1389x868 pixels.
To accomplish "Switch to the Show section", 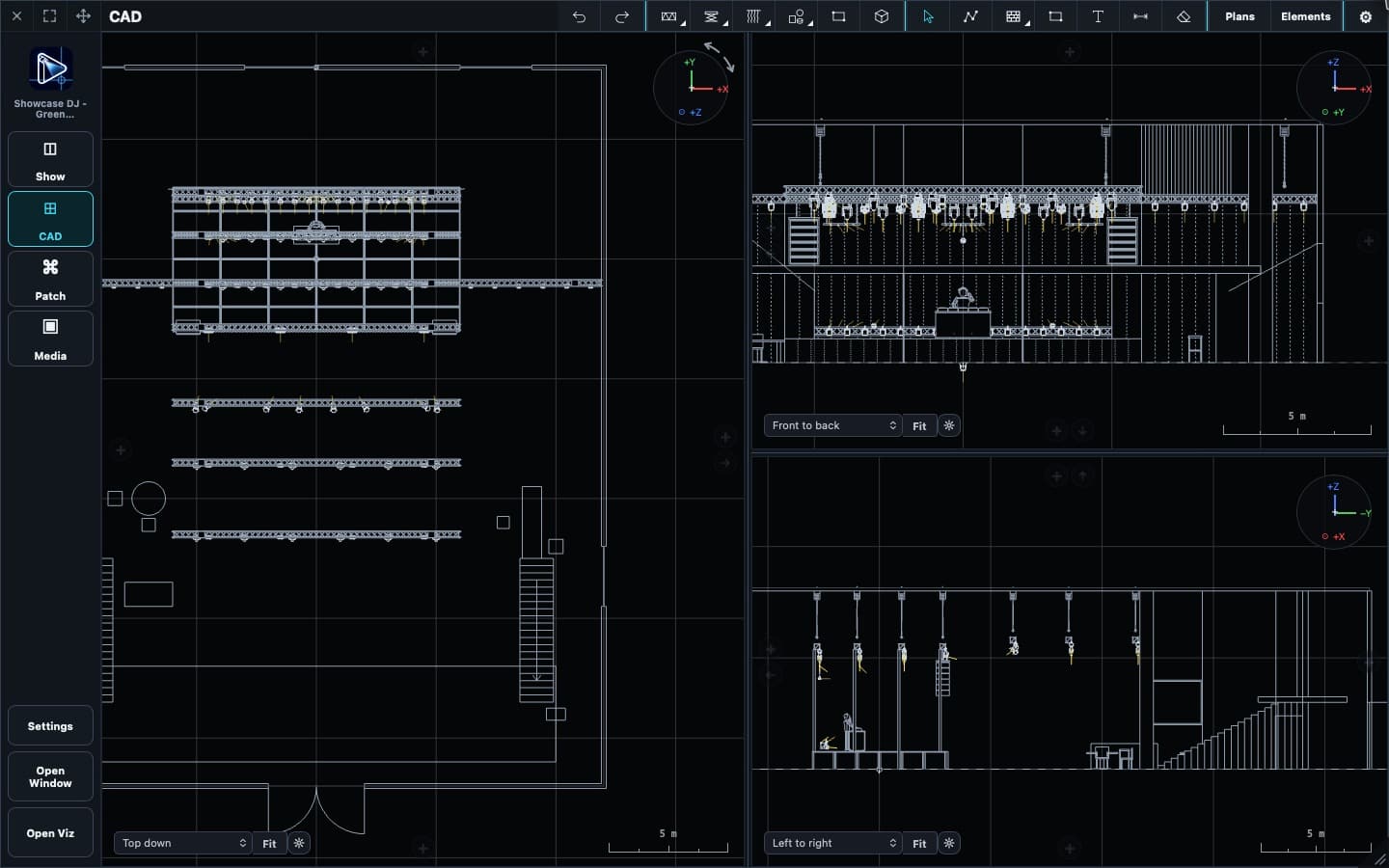I will tap(50, 159).
